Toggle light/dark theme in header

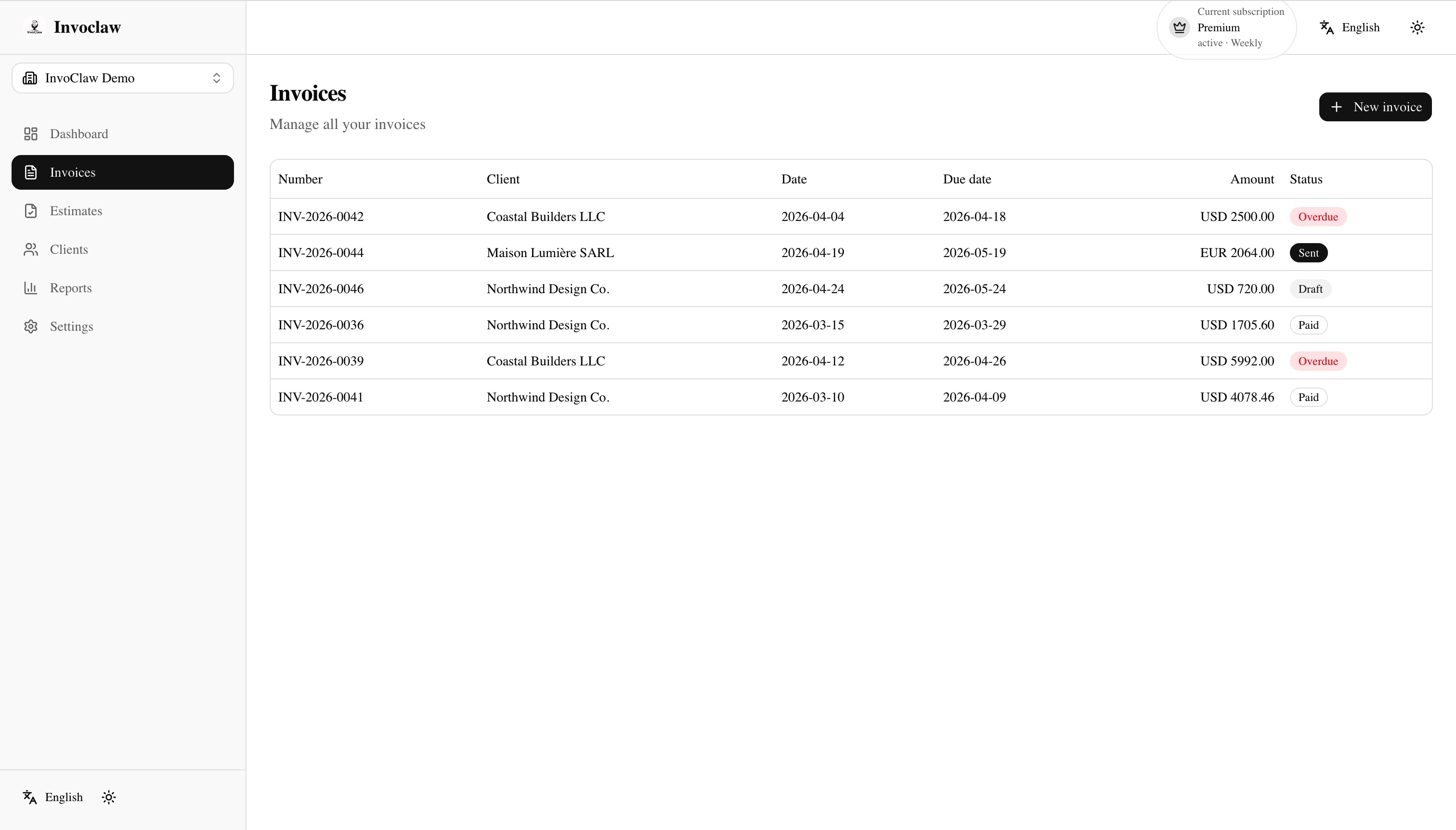[x=1417, y=27]
